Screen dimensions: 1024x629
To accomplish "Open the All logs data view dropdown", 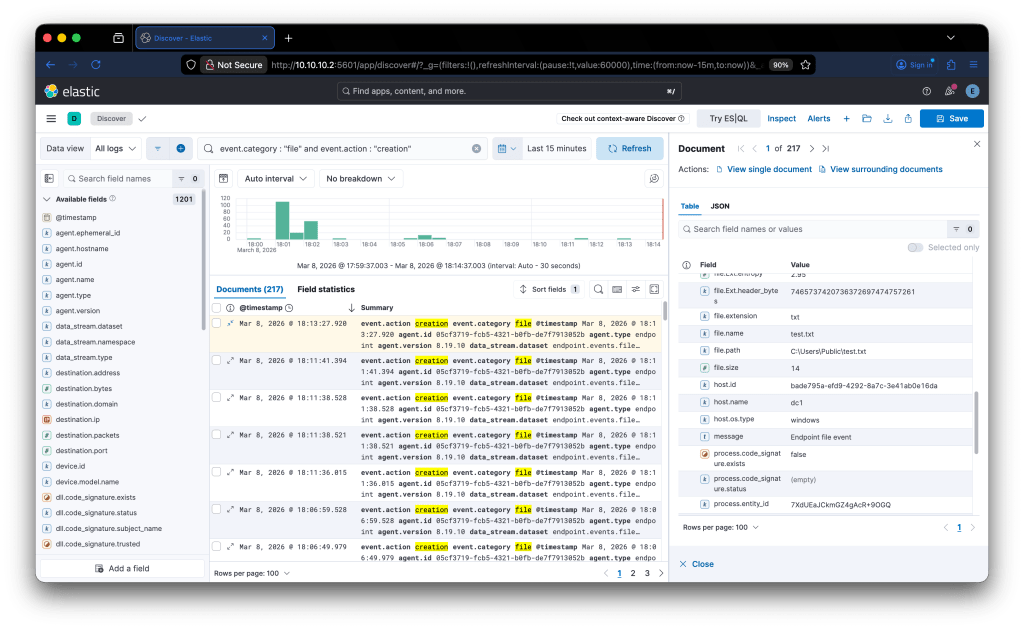I will 114,148.
